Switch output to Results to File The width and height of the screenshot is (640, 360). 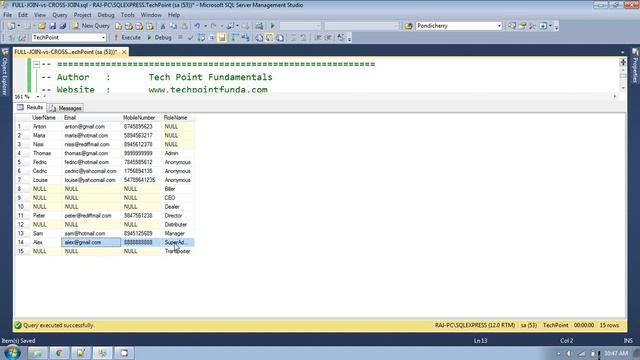click(x=280, y=38)
